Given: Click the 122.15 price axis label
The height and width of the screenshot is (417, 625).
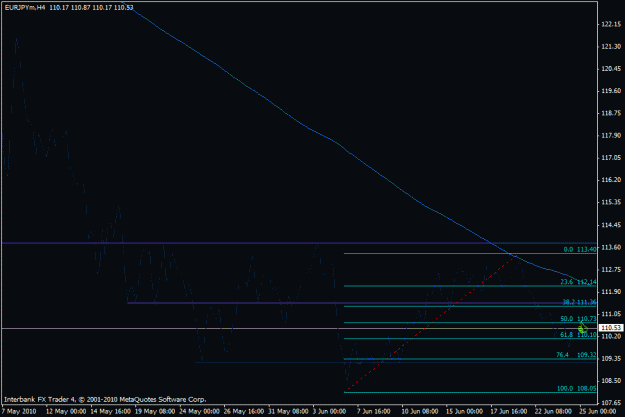Looking at the screenshot, I should click(611, 24).
